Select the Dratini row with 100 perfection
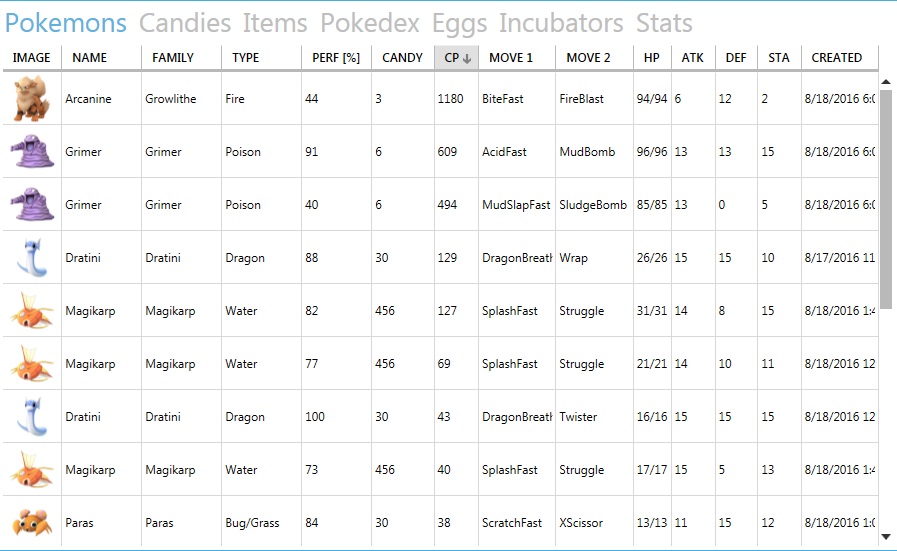 440,417
